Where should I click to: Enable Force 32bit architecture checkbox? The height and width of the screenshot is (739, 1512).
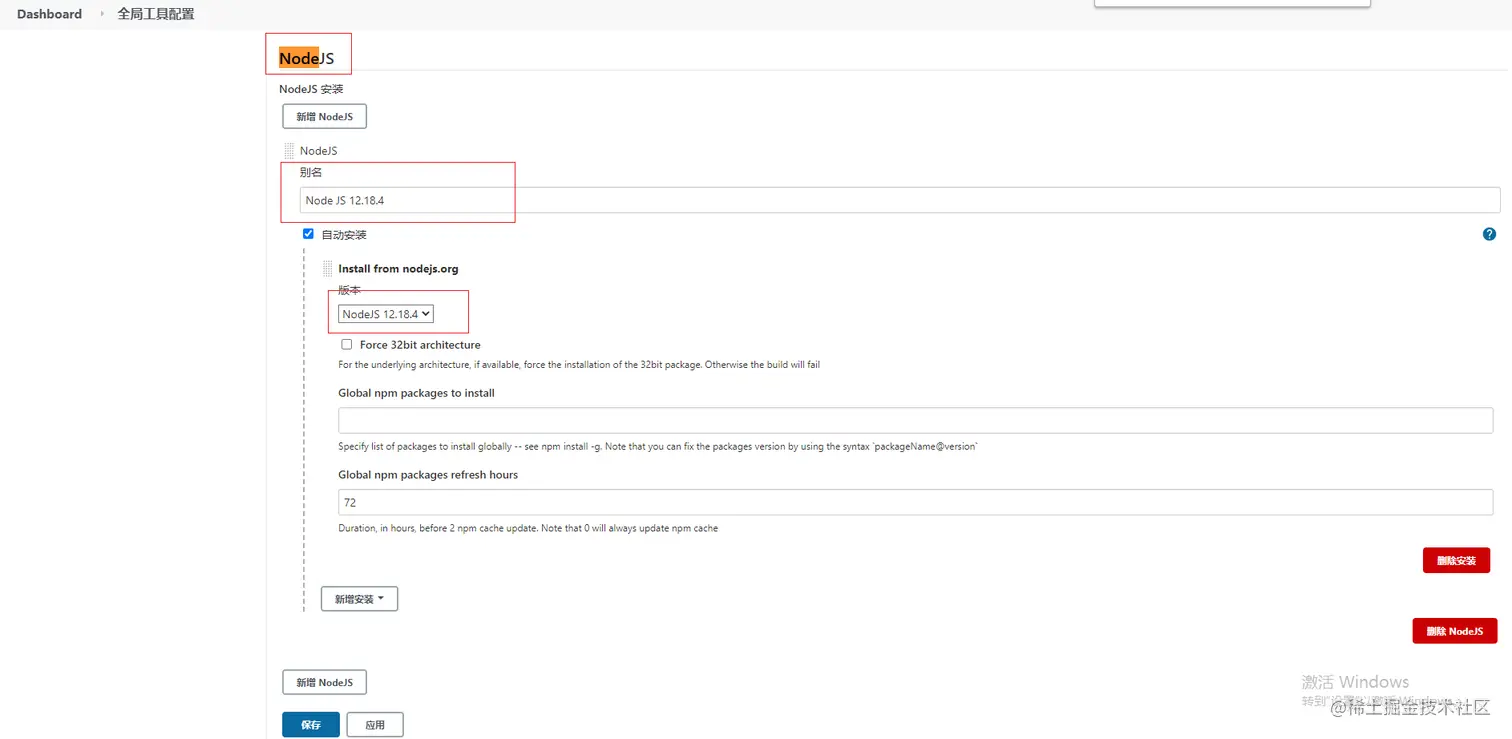coord(347,344)
